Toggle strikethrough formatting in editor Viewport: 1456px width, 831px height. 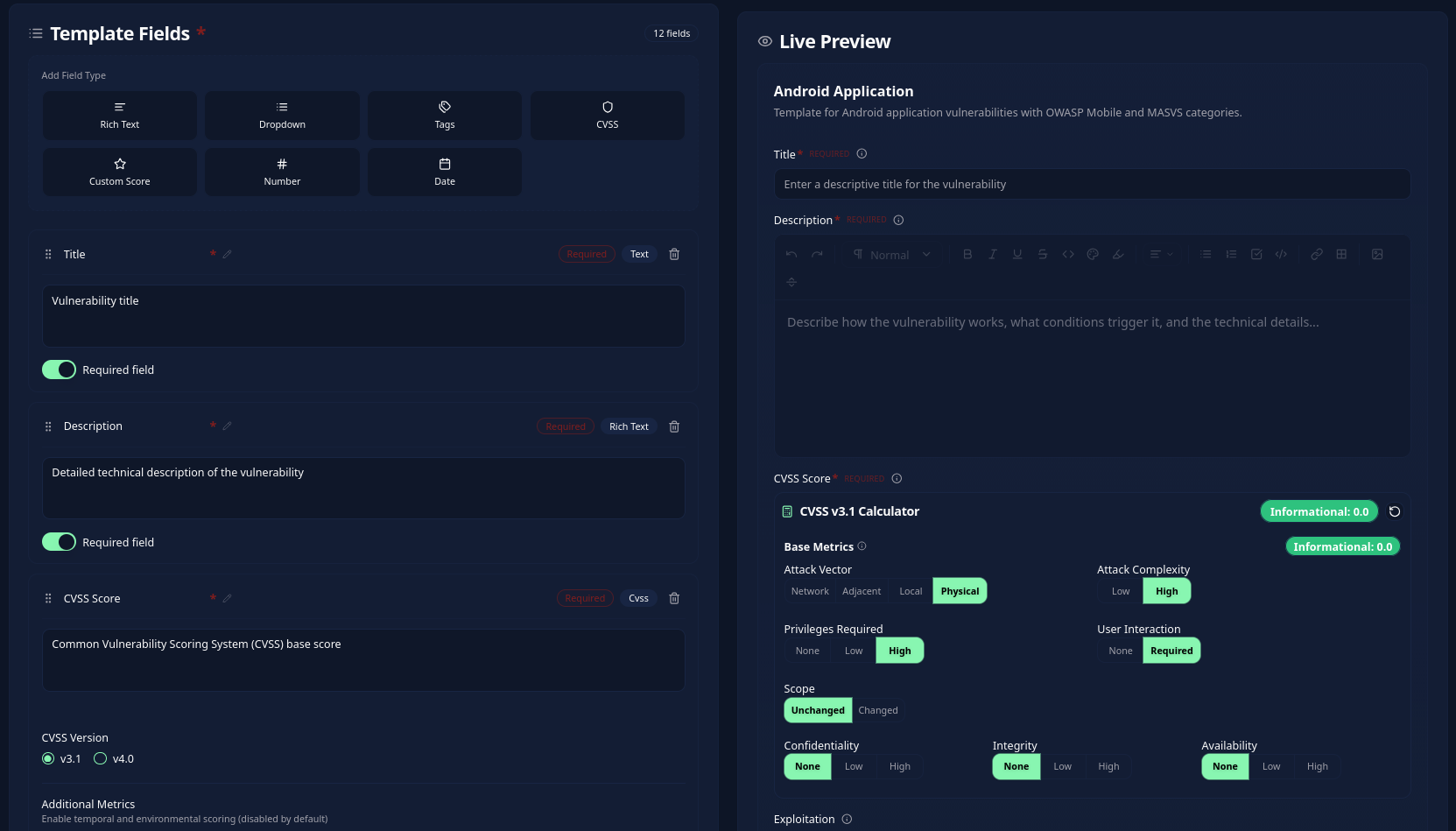[x=1043, y=254]
